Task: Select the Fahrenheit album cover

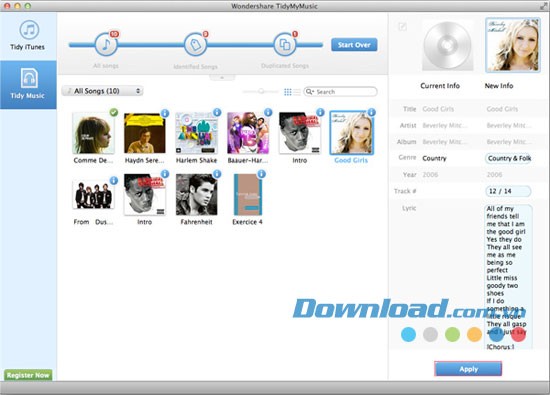Action: [x=196, y=195]
